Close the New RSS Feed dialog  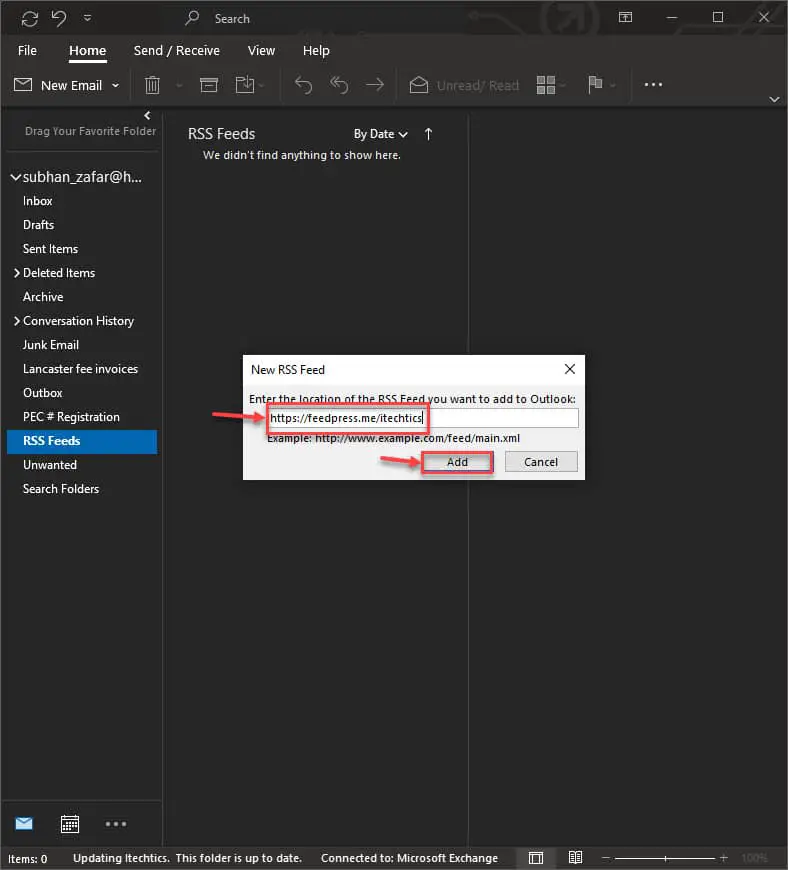tap(570, 369)
